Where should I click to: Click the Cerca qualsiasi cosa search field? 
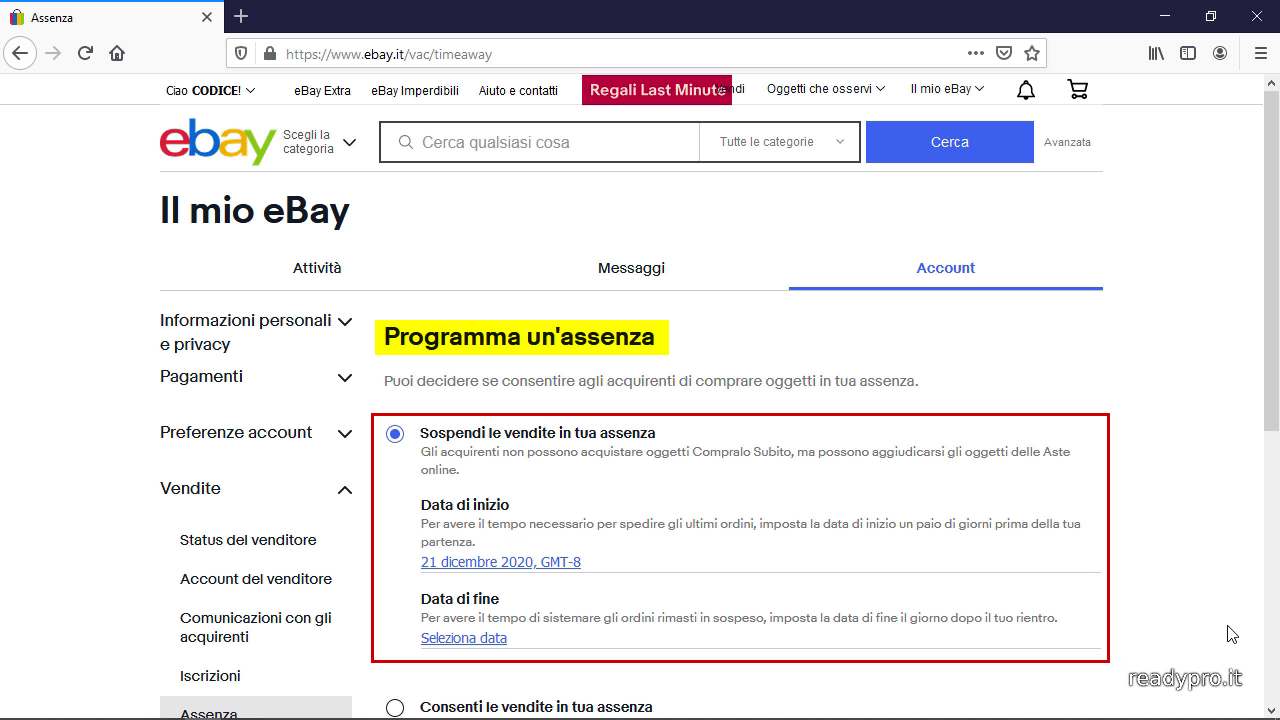point(540,142)
